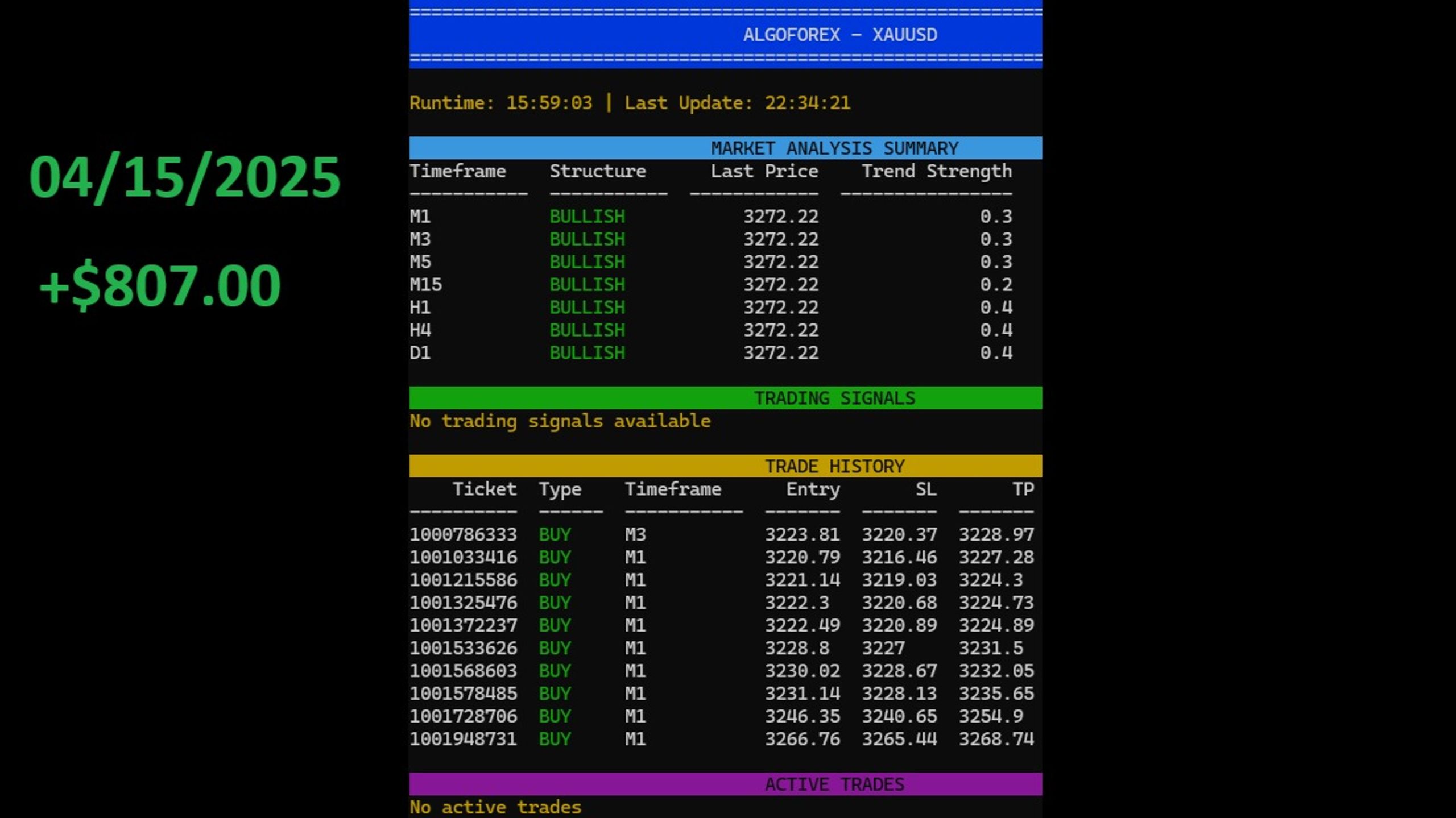The height and width of the screenshot is (818, 1456).
Task: Click the Structure column heading
Action: [x=598, y=171]
